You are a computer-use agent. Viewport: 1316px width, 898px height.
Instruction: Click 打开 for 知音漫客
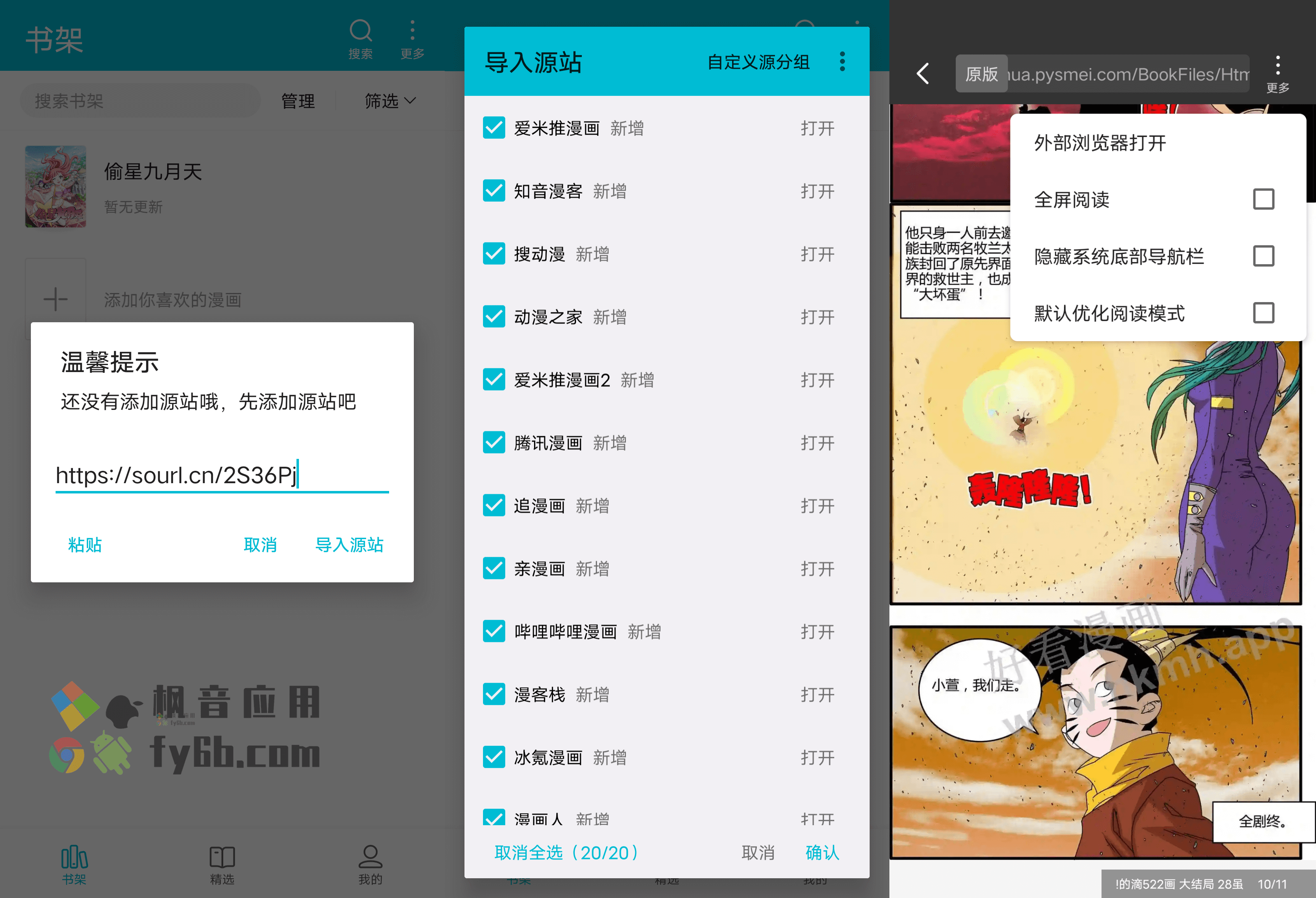[817, 191]
